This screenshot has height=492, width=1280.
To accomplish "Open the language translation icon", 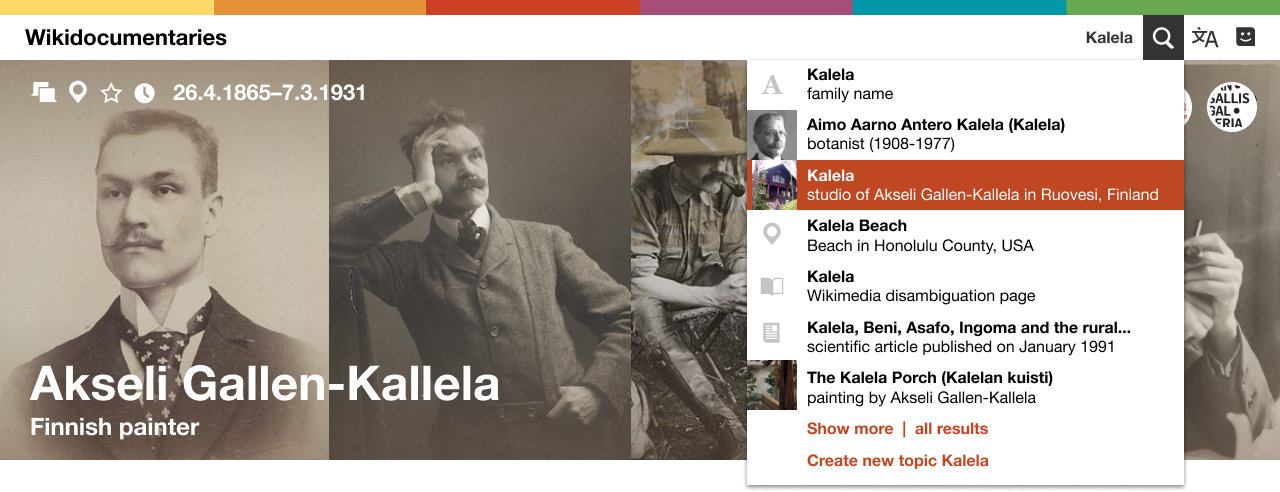I will [x=1205, y=38].
